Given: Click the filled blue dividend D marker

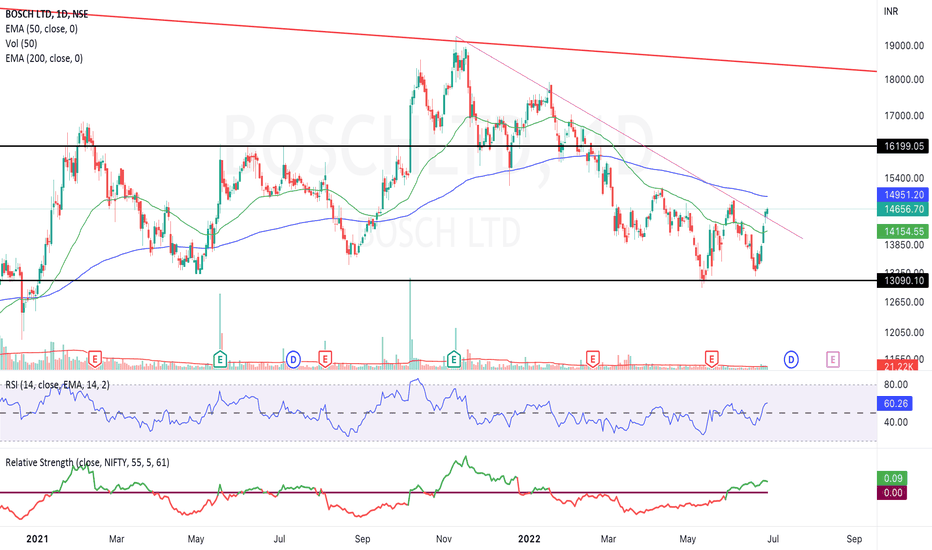Looking at the screenshot, I should pos(293,359).
